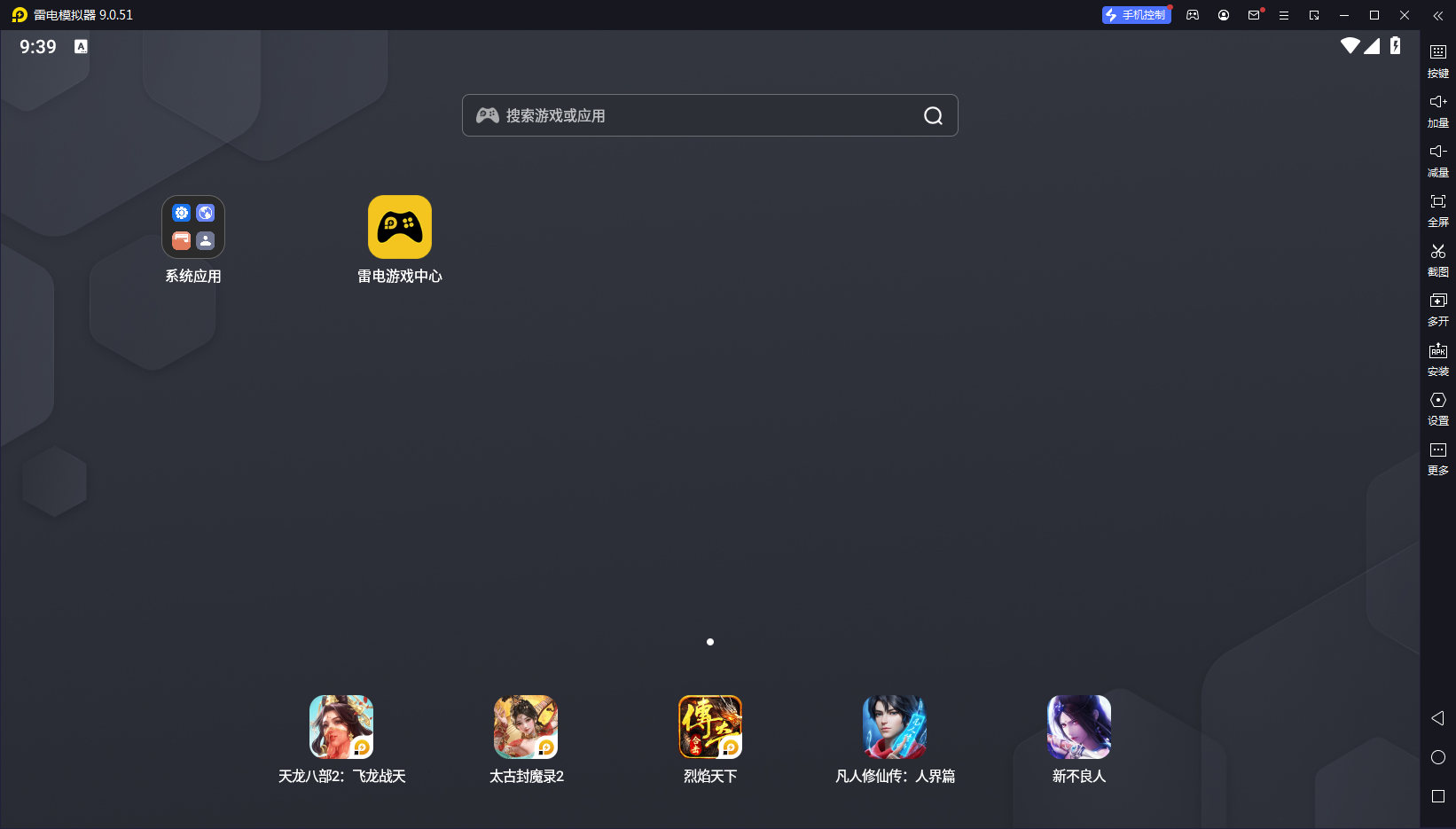Open 凡人修仙传: 人界篇 game
The image size is (1456, 829).
coord(895,727)
